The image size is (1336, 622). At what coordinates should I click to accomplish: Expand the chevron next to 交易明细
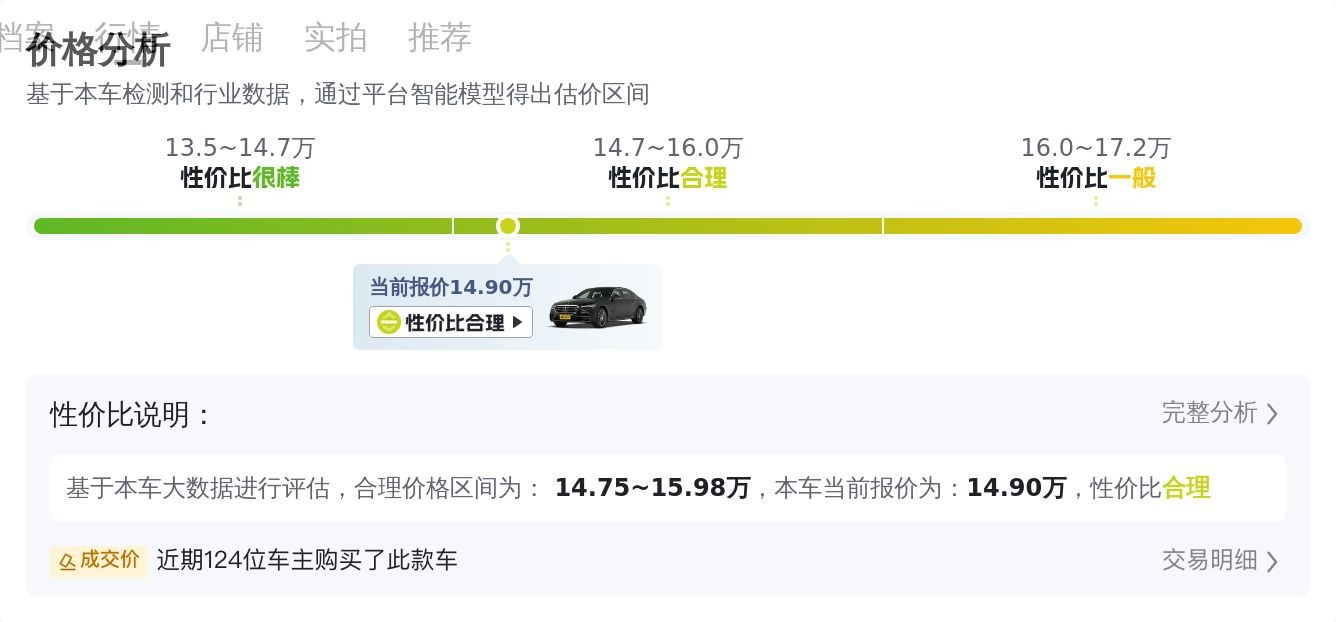[x=1272, y=561]
